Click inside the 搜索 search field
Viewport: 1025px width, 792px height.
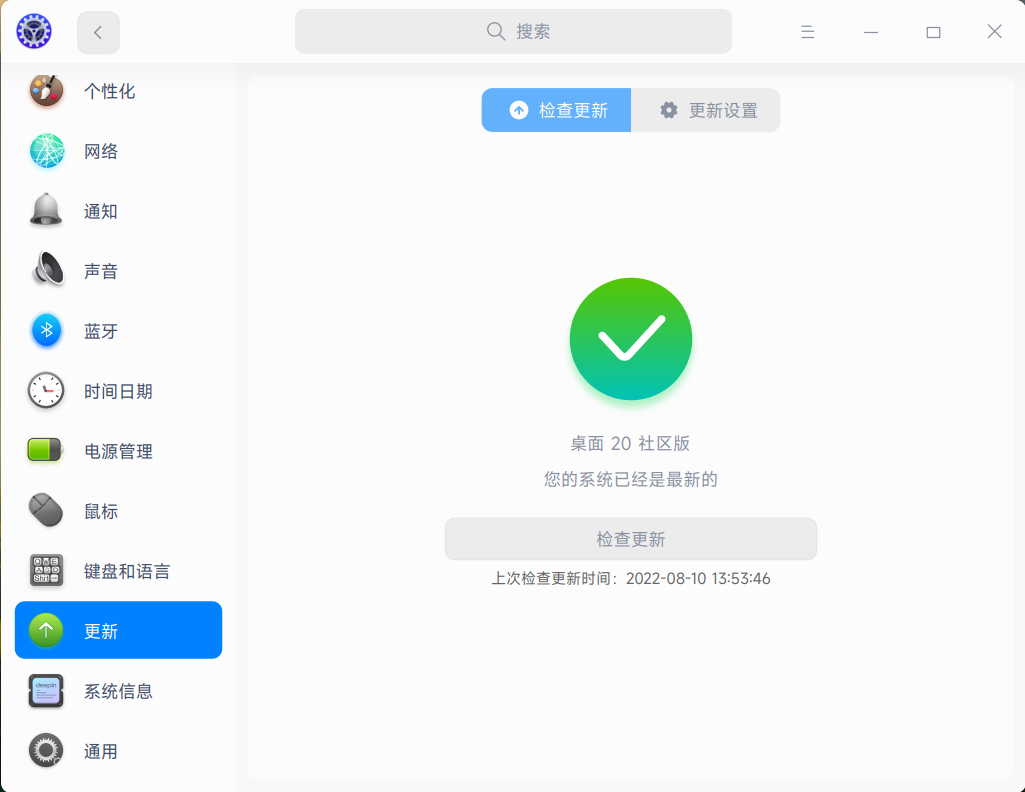point(513,31)
